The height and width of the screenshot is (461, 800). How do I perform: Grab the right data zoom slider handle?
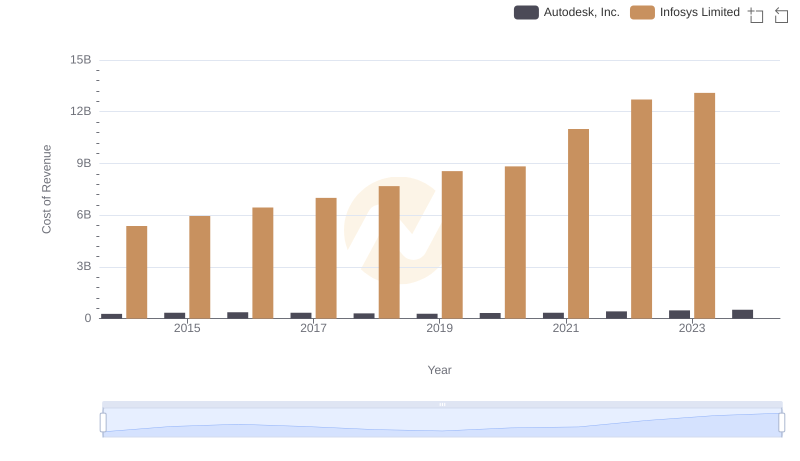click(x=782, y=423)
